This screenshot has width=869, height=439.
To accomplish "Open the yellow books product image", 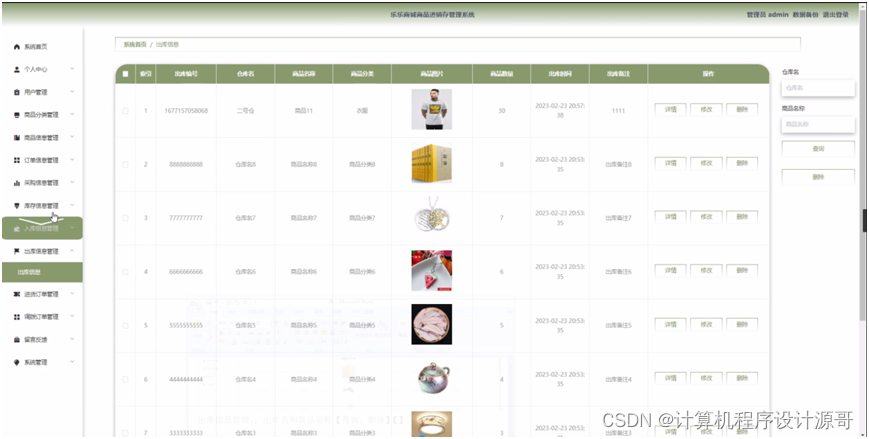I will (432, 163).
